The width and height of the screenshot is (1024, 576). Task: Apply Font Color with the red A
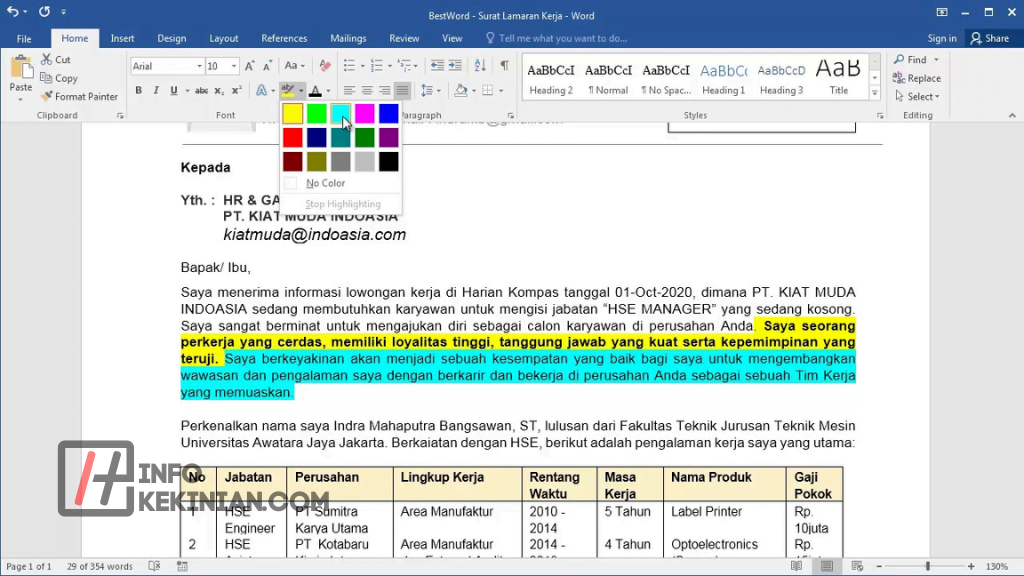pyautogui.click(x=315, y=91)
